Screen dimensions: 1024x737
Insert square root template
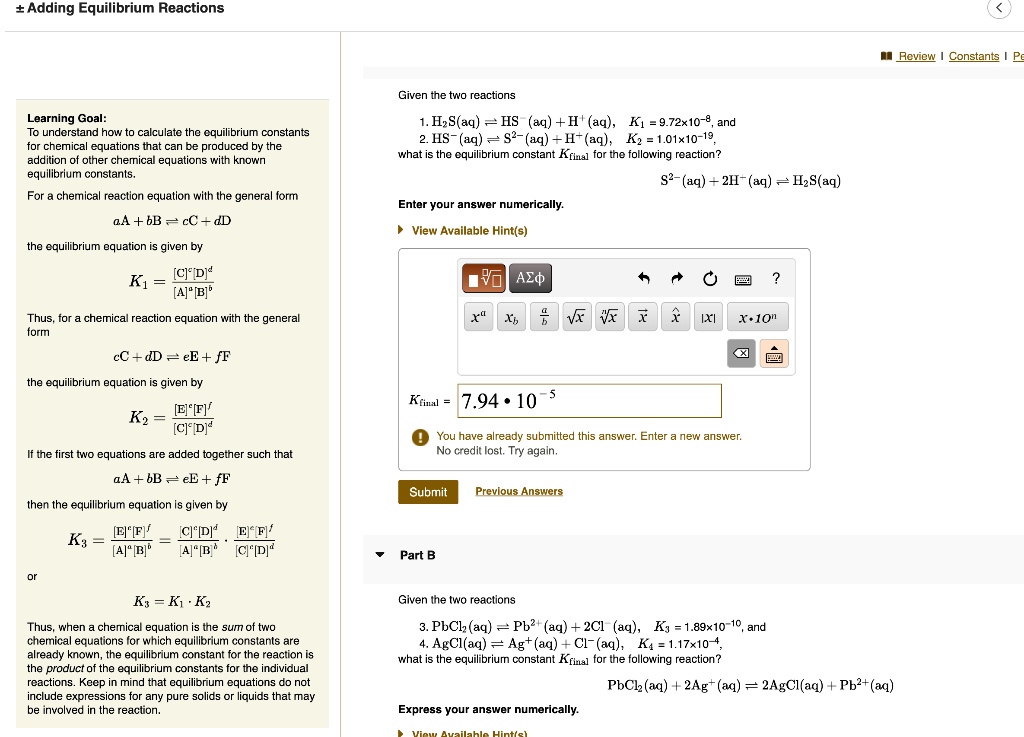pyautogui.click(x=577, y=317)
